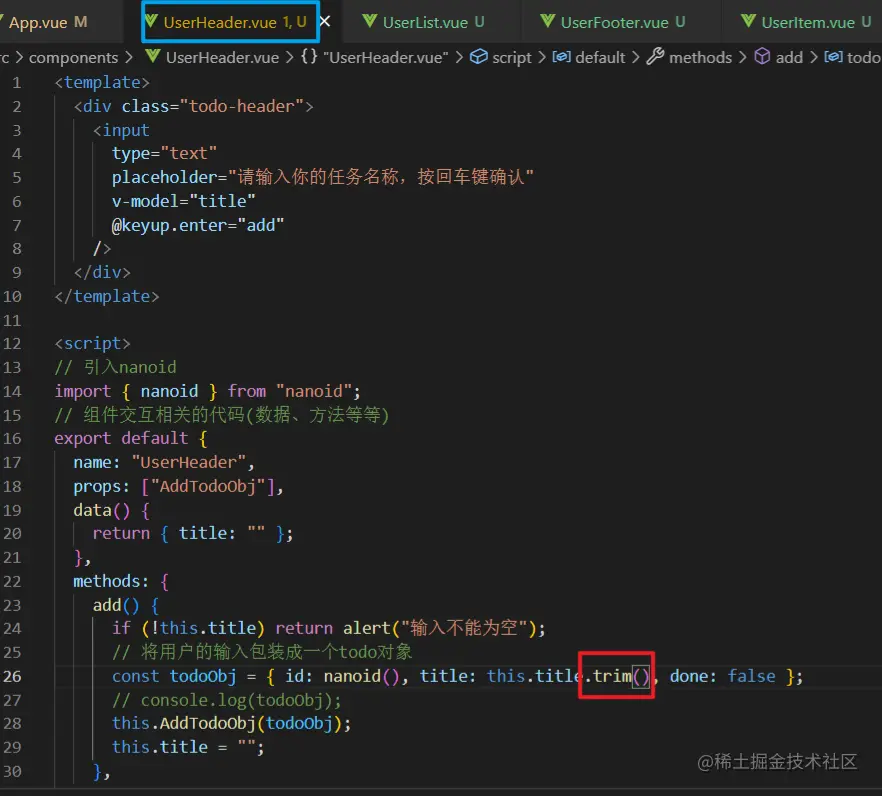Click the Vue icon on UserHeader.vue tab
The height and width of the screenshot is (796, 882).
pos(151,22)
